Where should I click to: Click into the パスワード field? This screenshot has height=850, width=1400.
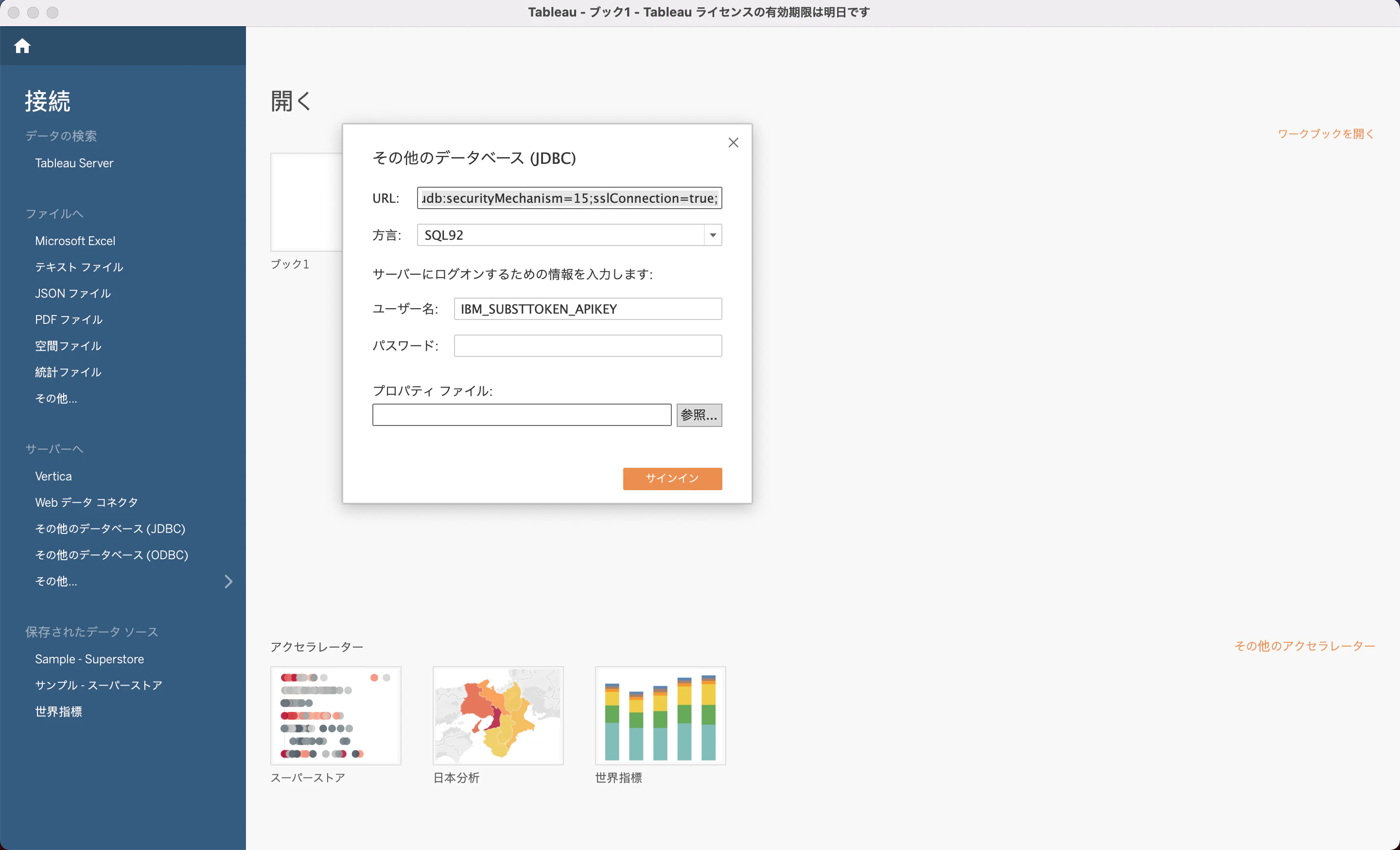point(588,345)
